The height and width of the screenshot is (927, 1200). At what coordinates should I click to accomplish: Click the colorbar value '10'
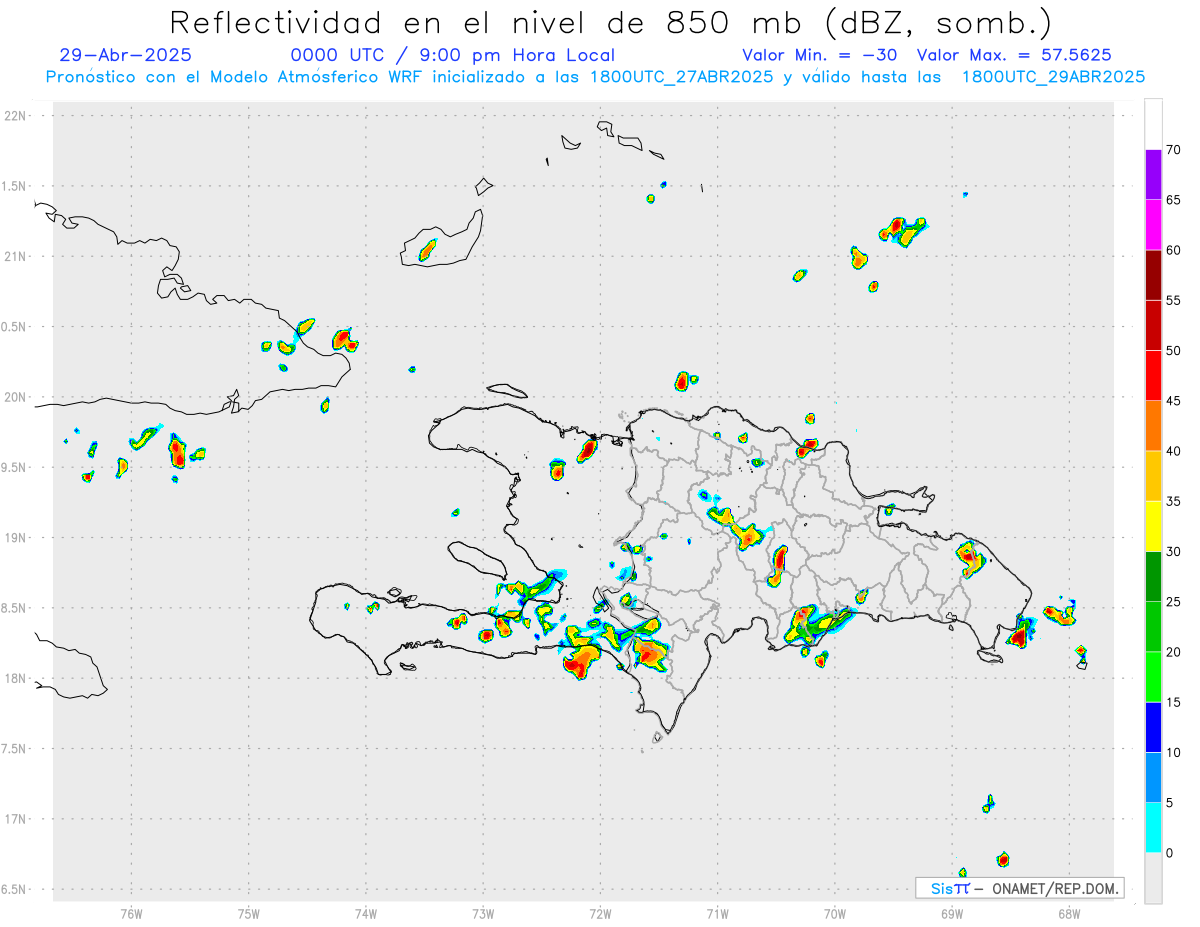pyautogui.click(x=1173, y=753)
